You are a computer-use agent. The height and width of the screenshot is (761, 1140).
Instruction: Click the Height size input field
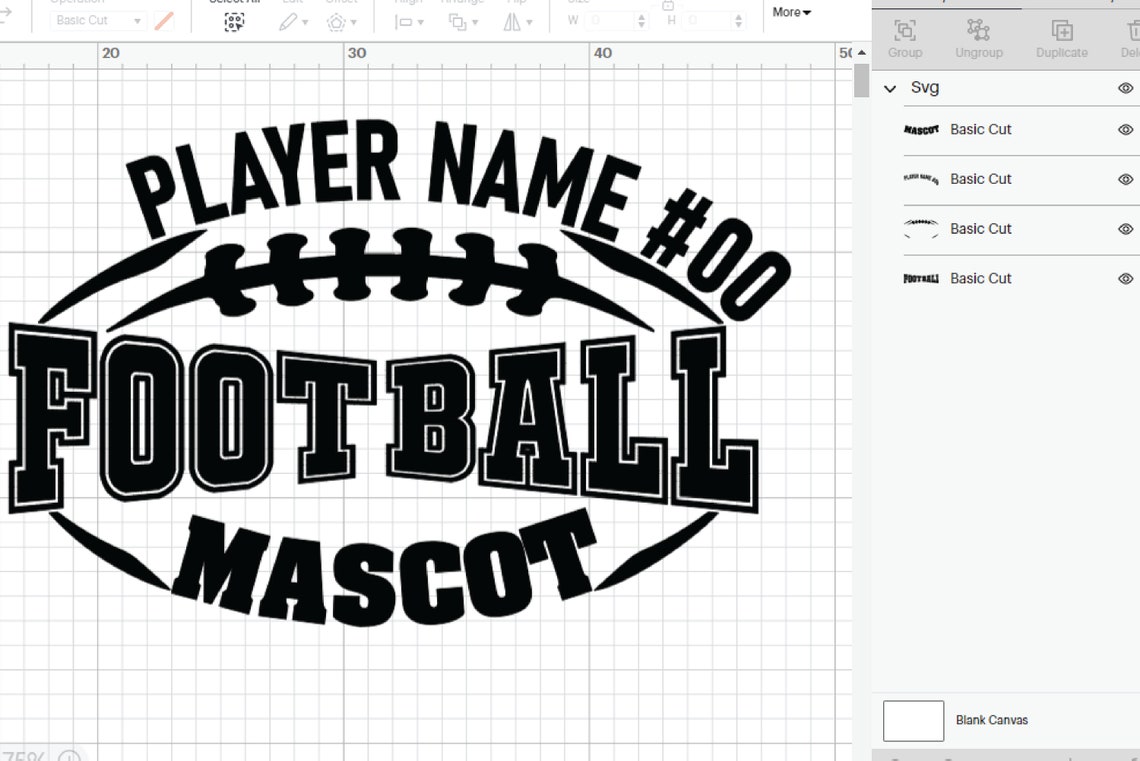tap(708, 20)
